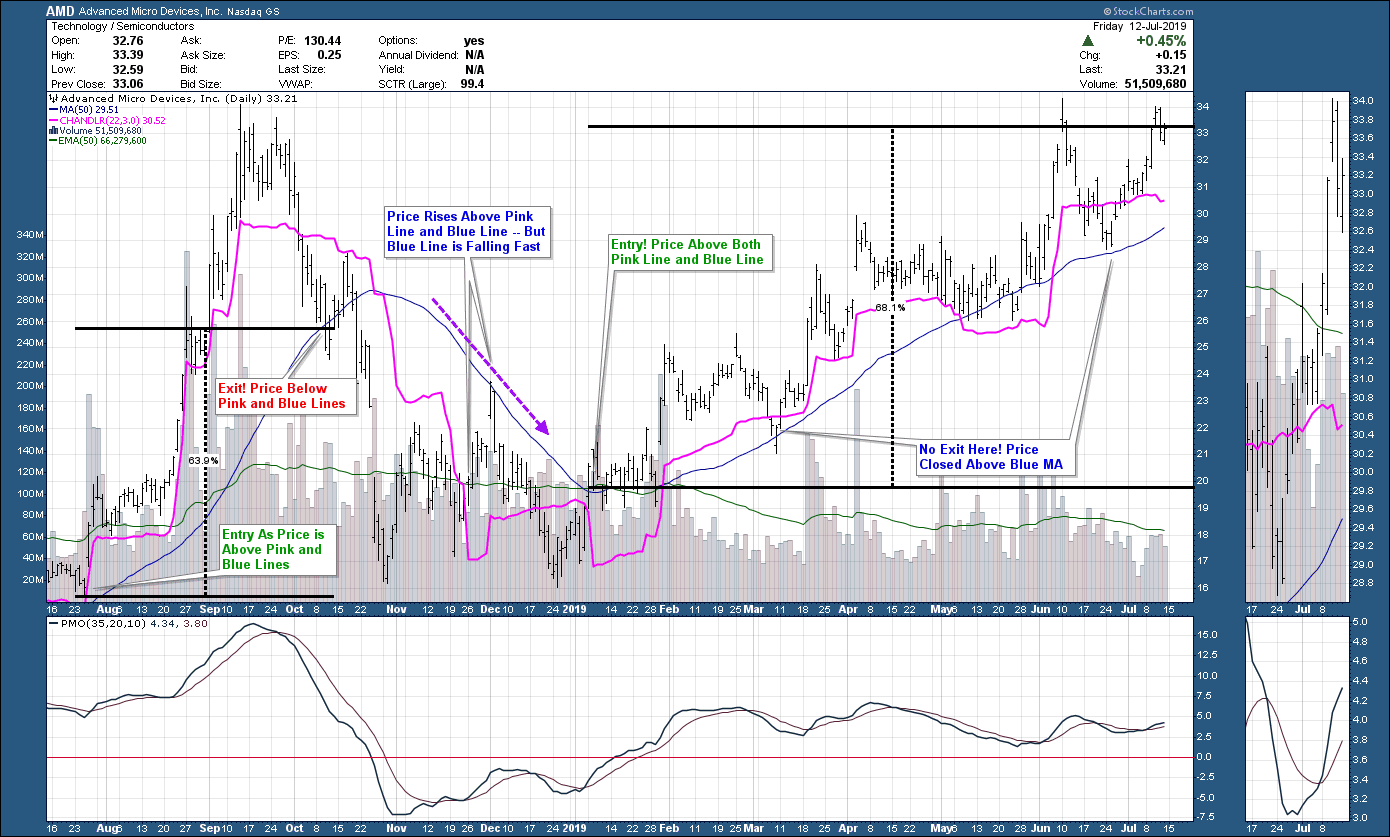Select the Options value yes
This screenshot has height=837, width=1390.
click(474, 41)
